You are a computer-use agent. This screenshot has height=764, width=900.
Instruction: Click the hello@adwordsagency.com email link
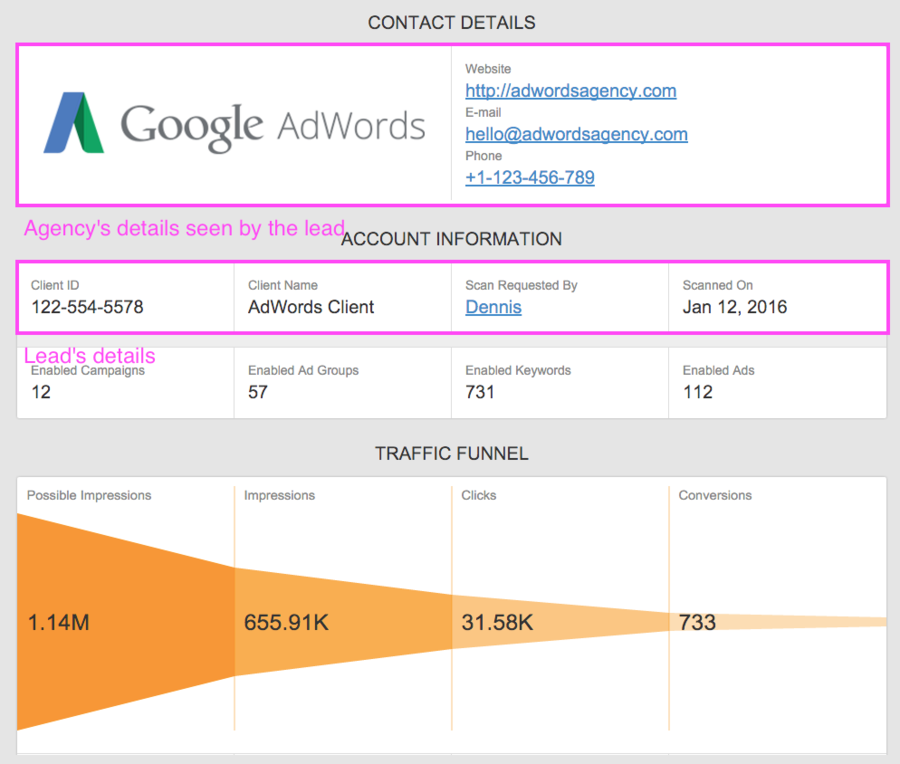(576, 134)
